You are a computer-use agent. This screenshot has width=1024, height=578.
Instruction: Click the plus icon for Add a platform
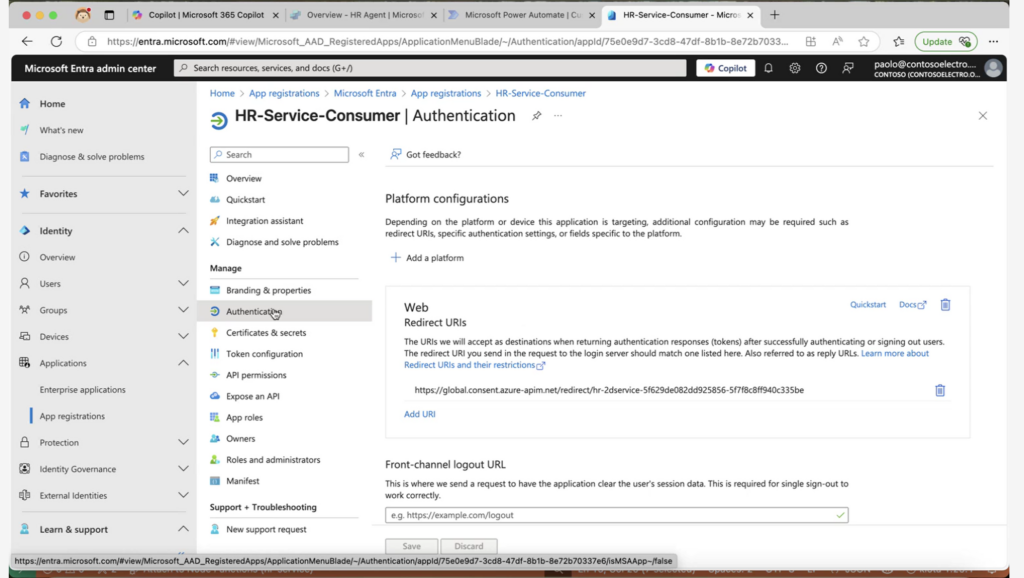pos(395,257)
